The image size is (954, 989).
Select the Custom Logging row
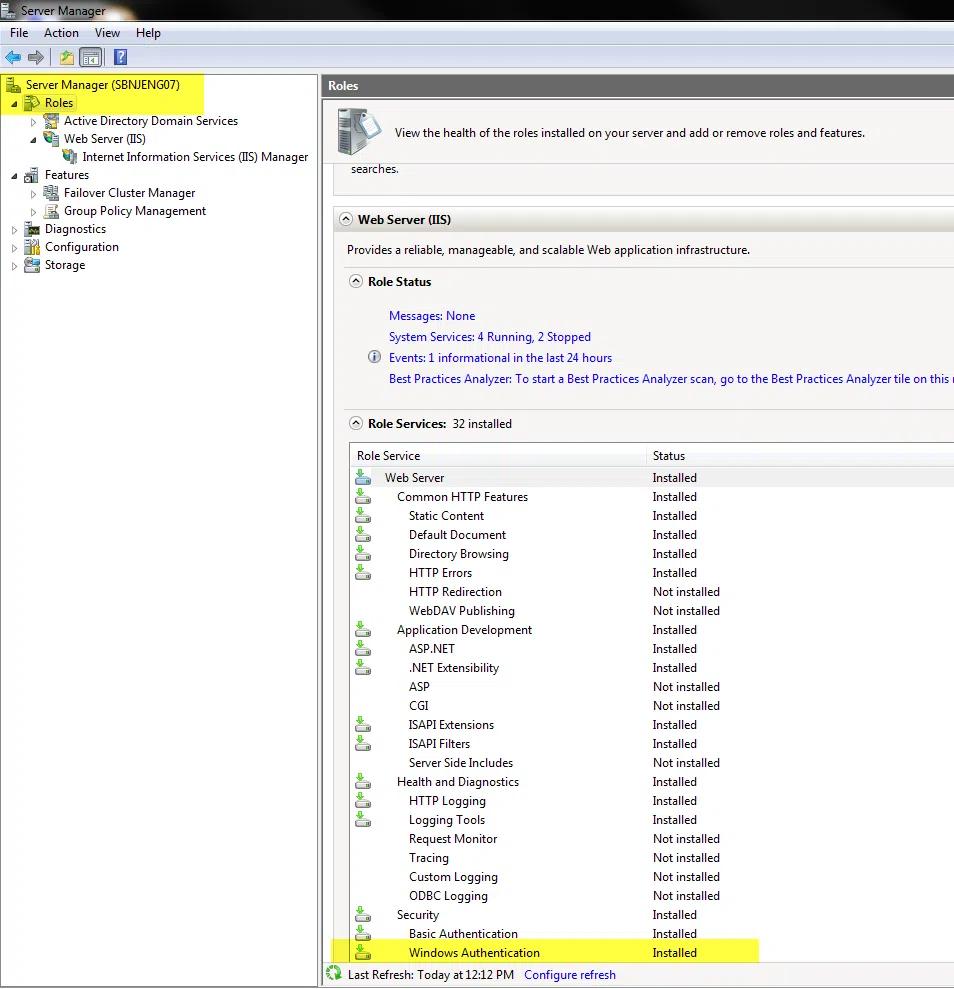[x=651, y=877]
